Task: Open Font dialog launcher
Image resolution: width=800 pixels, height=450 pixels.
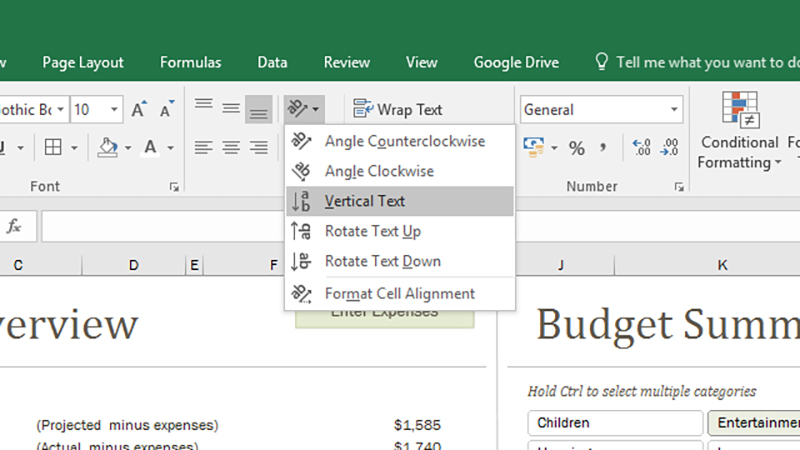Action: coord(174,187)
